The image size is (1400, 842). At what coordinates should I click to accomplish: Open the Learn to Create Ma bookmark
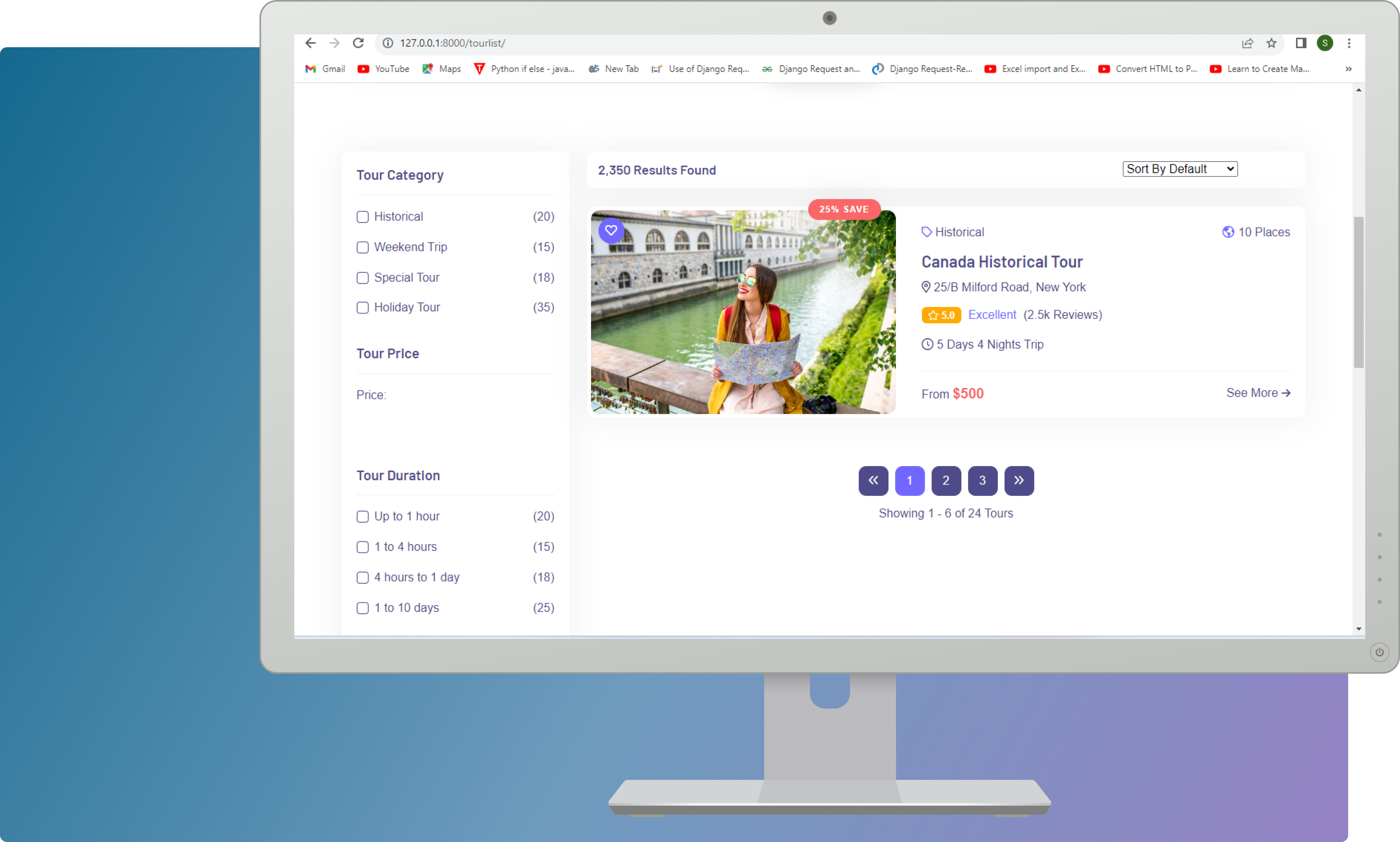[1260, 69]
